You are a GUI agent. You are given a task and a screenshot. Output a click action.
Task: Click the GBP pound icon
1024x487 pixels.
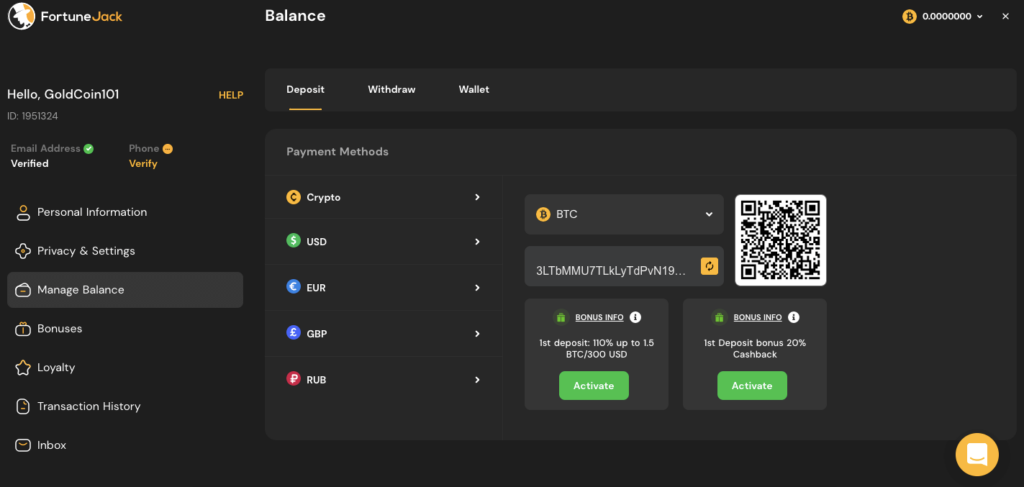(x=294, y=333)
